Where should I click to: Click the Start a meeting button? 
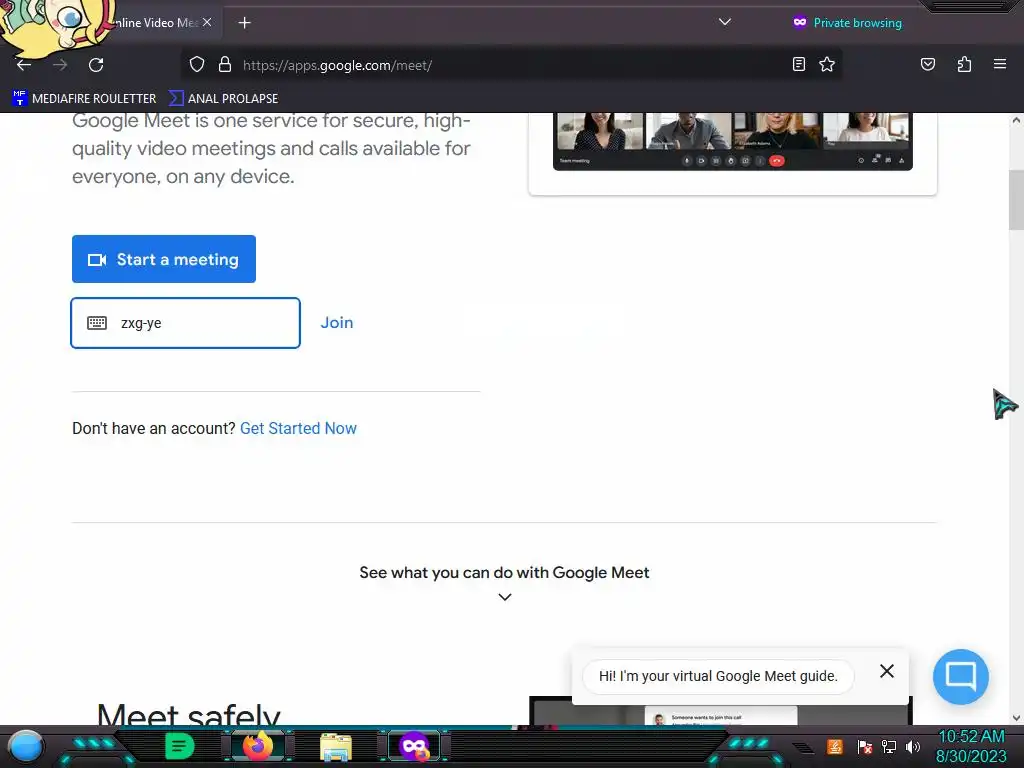pyautogui.click(x=164, y=259)
